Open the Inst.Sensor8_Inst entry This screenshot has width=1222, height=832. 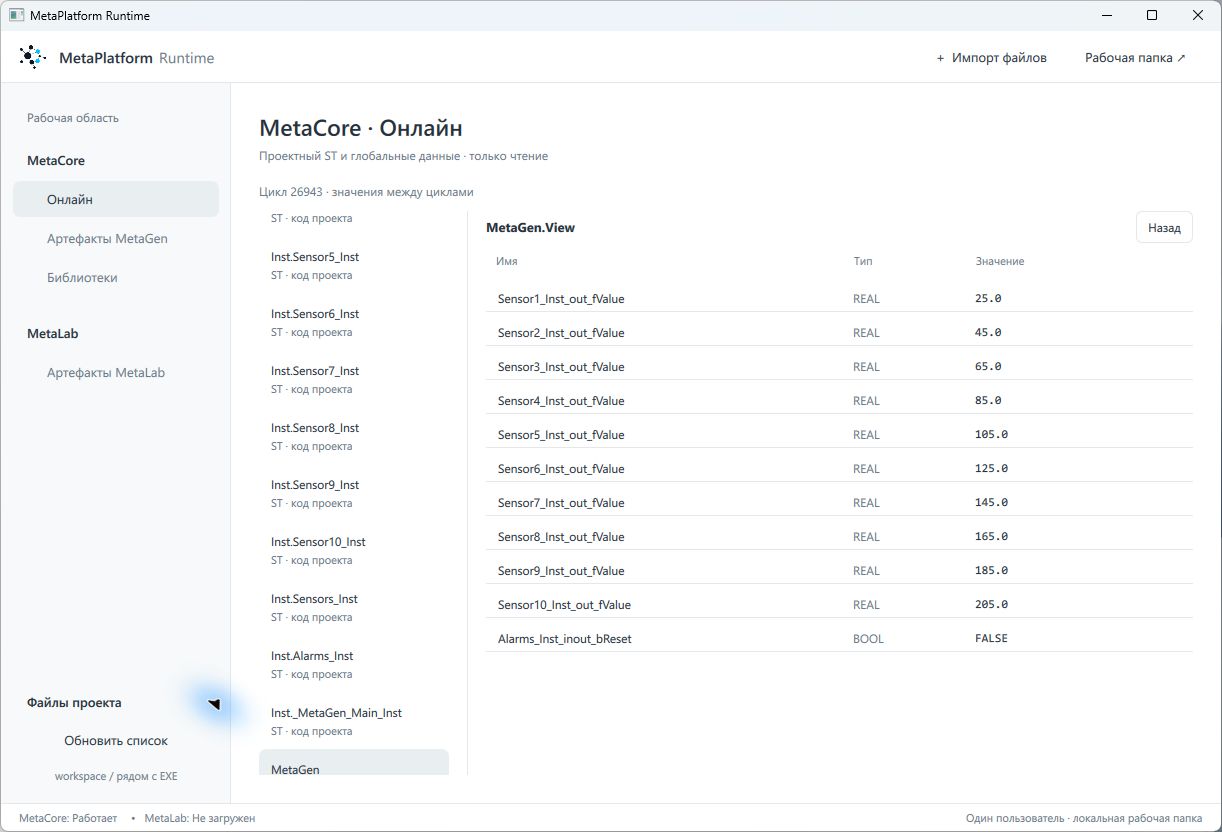click(x=354, y=436)
